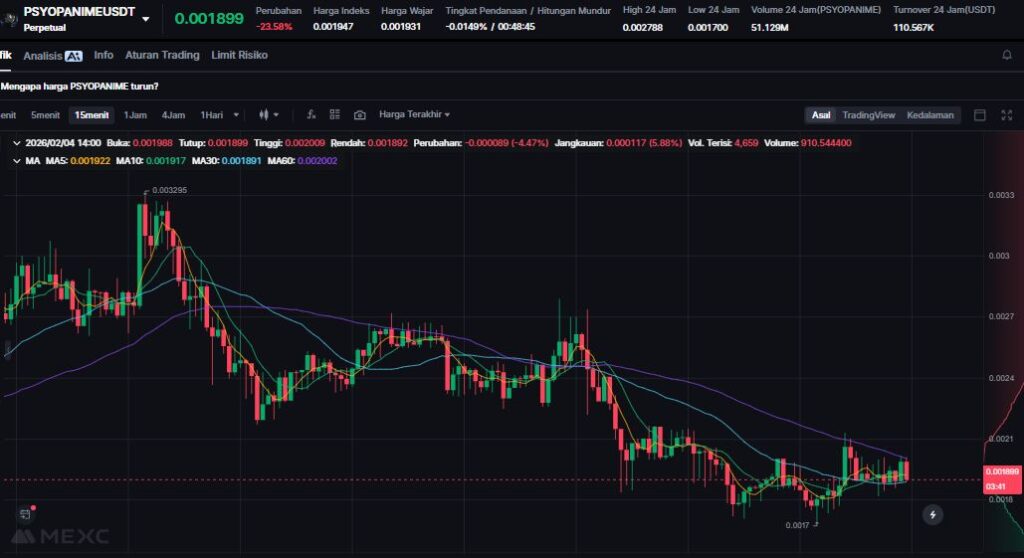Switch to the Limit Risiko tab
This screenshot has height=558, width=1024.
pos(239,55)
